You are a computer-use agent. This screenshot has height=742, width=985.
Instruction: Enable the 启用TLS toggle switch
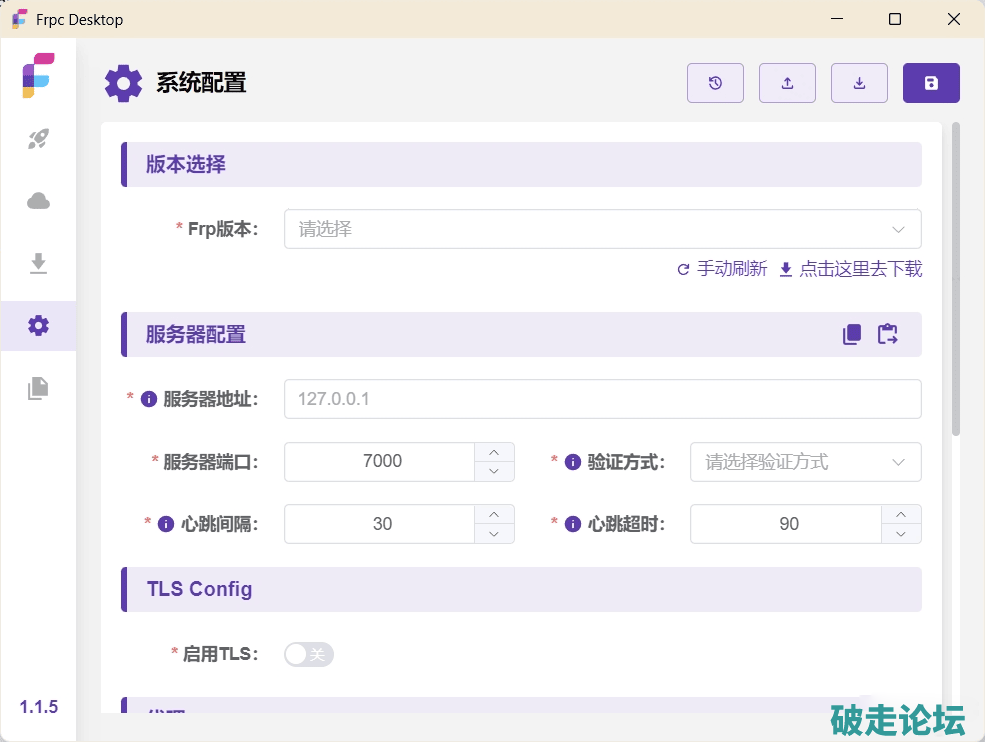pyautogui.click(x=308, y=654)
